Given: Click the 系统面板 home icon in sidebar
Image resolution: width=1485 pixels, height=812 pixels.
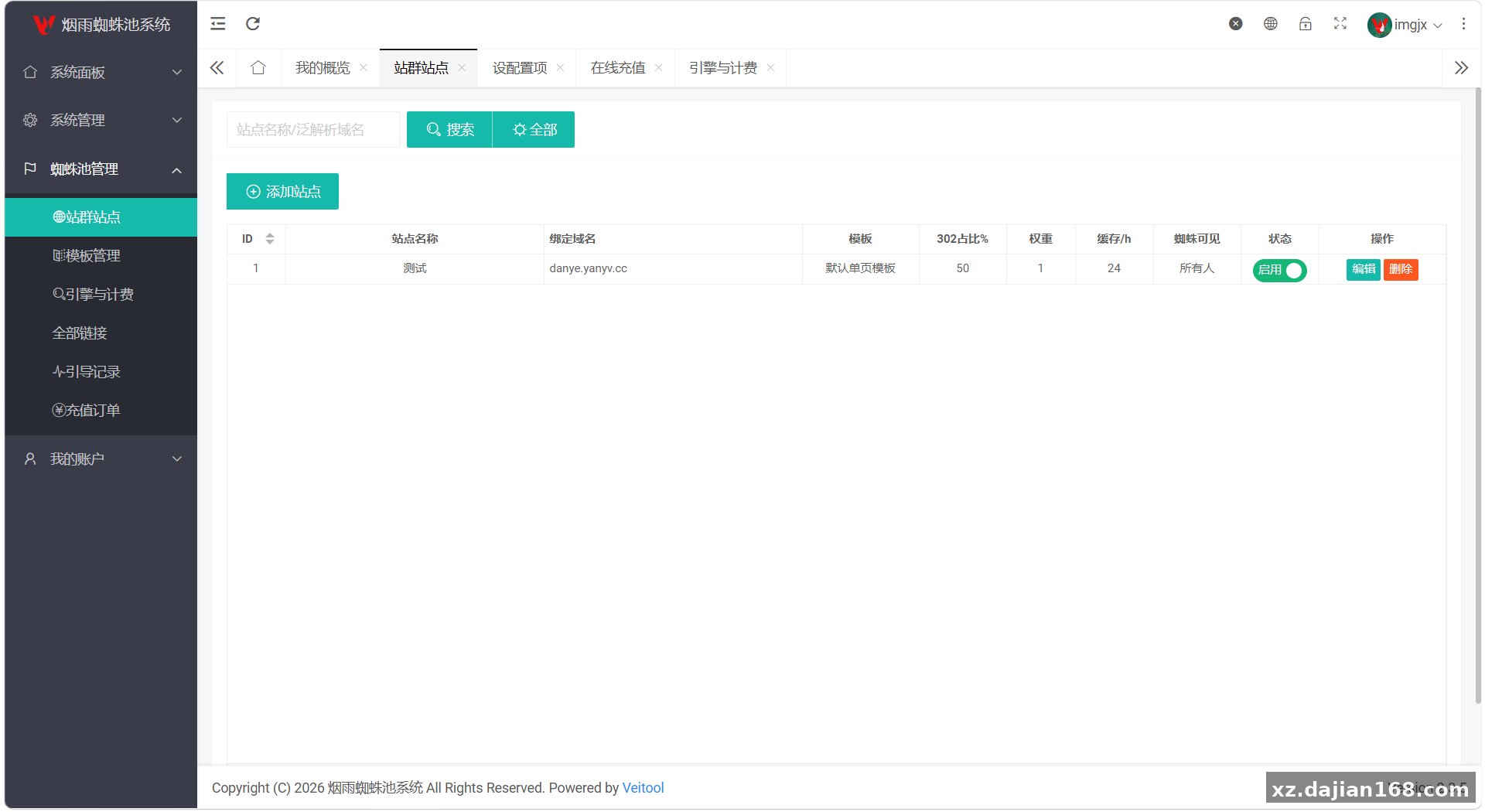Looking at the screenshot, I should pyautogui.click(x=30, y=72).
